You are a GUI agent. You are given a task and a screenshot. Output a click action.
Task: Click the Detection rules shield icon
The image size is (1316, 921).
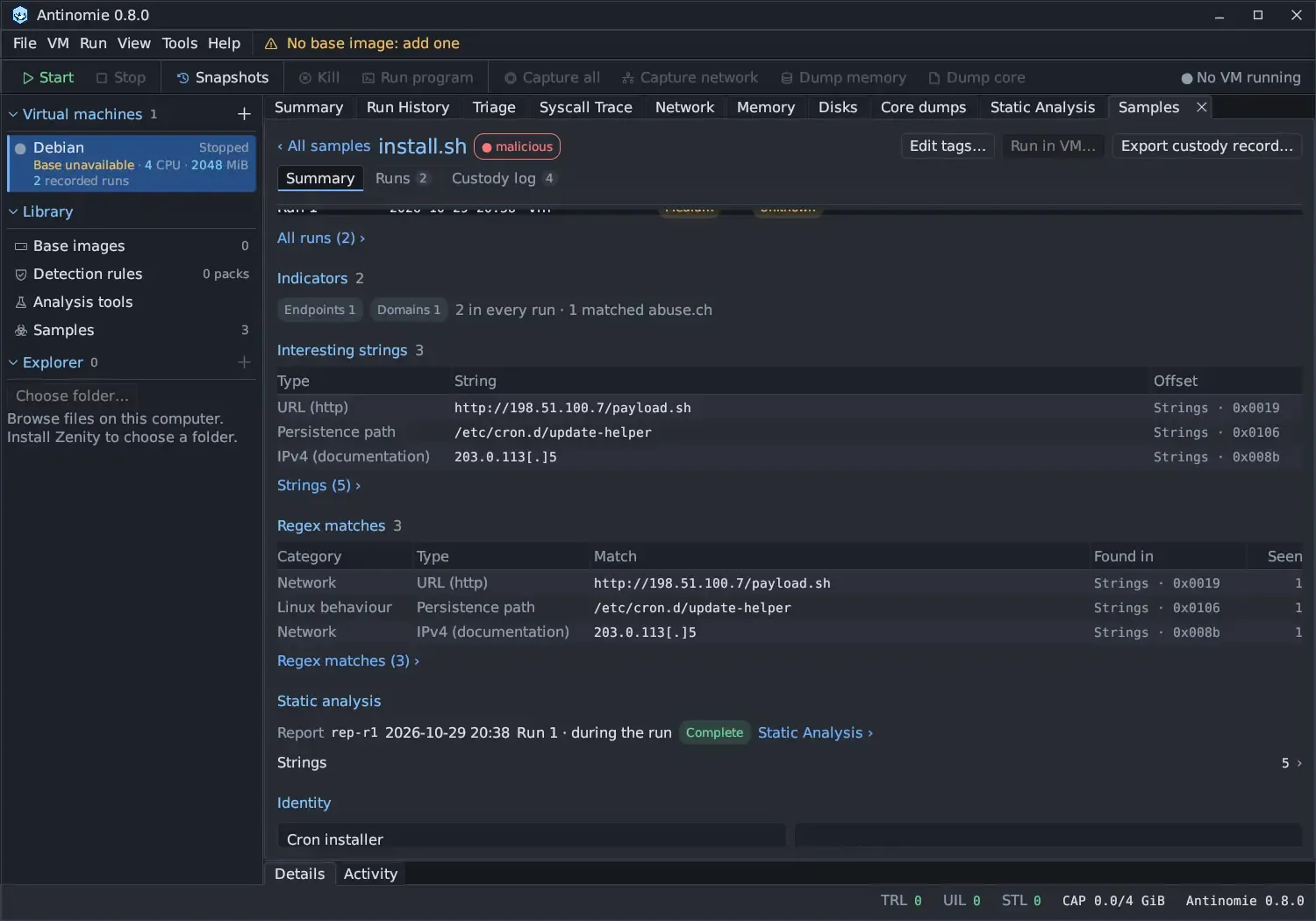coord(21,275)
